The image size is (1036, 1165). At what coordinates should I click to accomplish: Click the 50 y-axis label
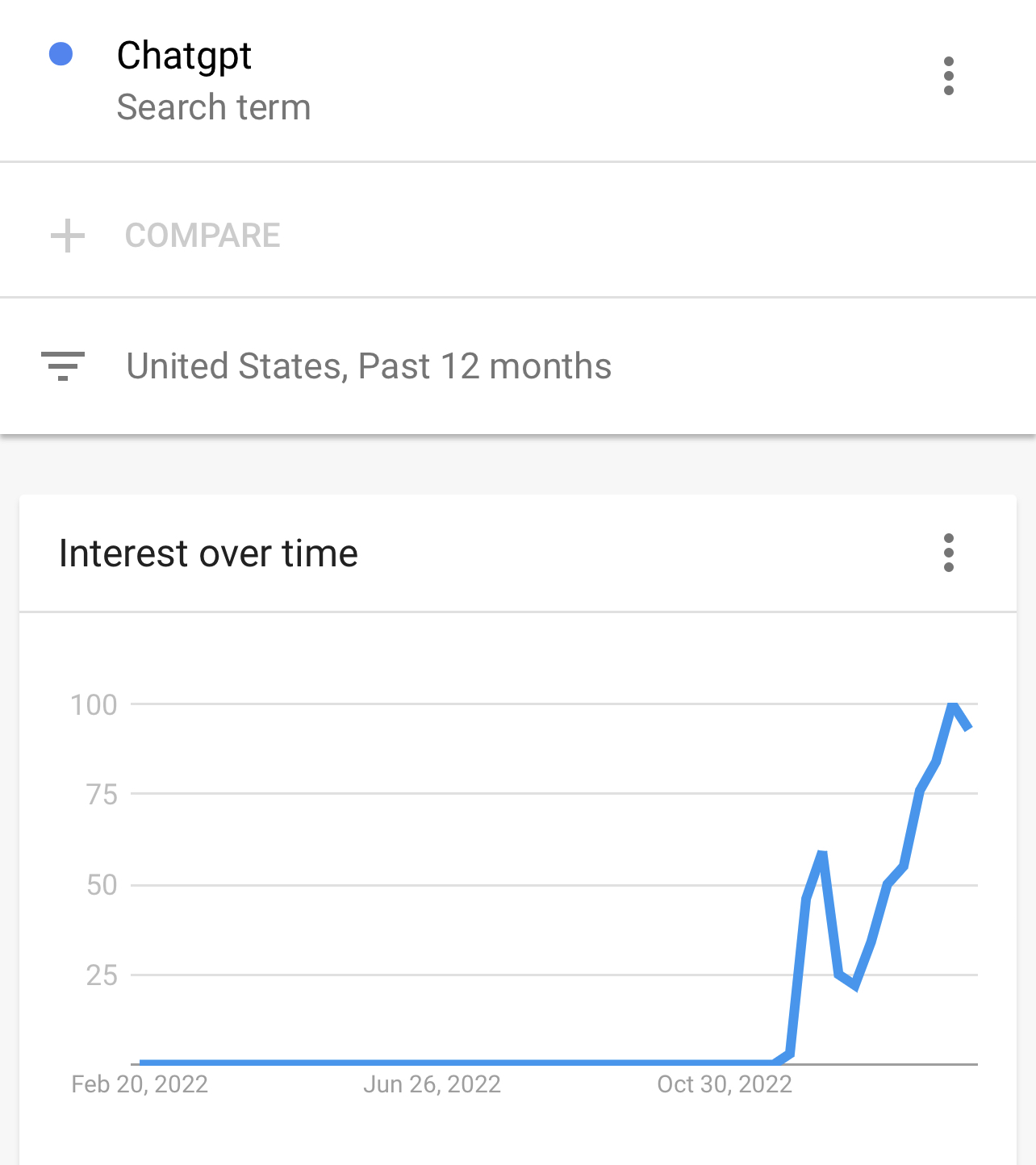pyautogui.click(x=102, y=885)
